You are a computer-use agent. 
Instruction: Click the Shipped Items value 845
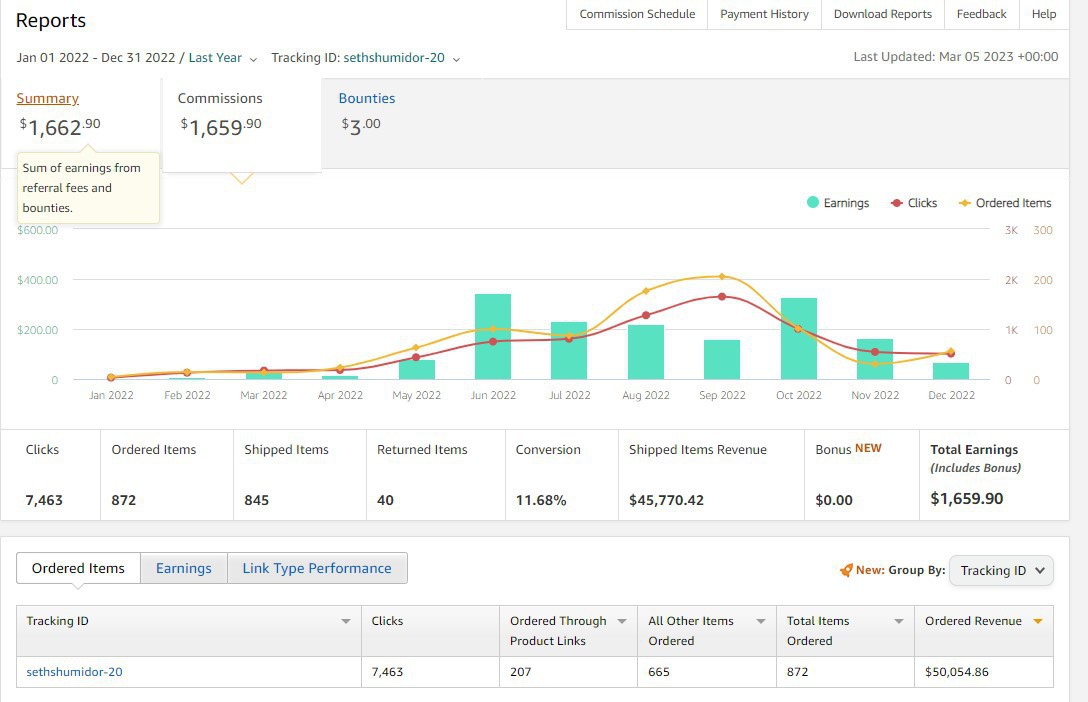[256, 500]
